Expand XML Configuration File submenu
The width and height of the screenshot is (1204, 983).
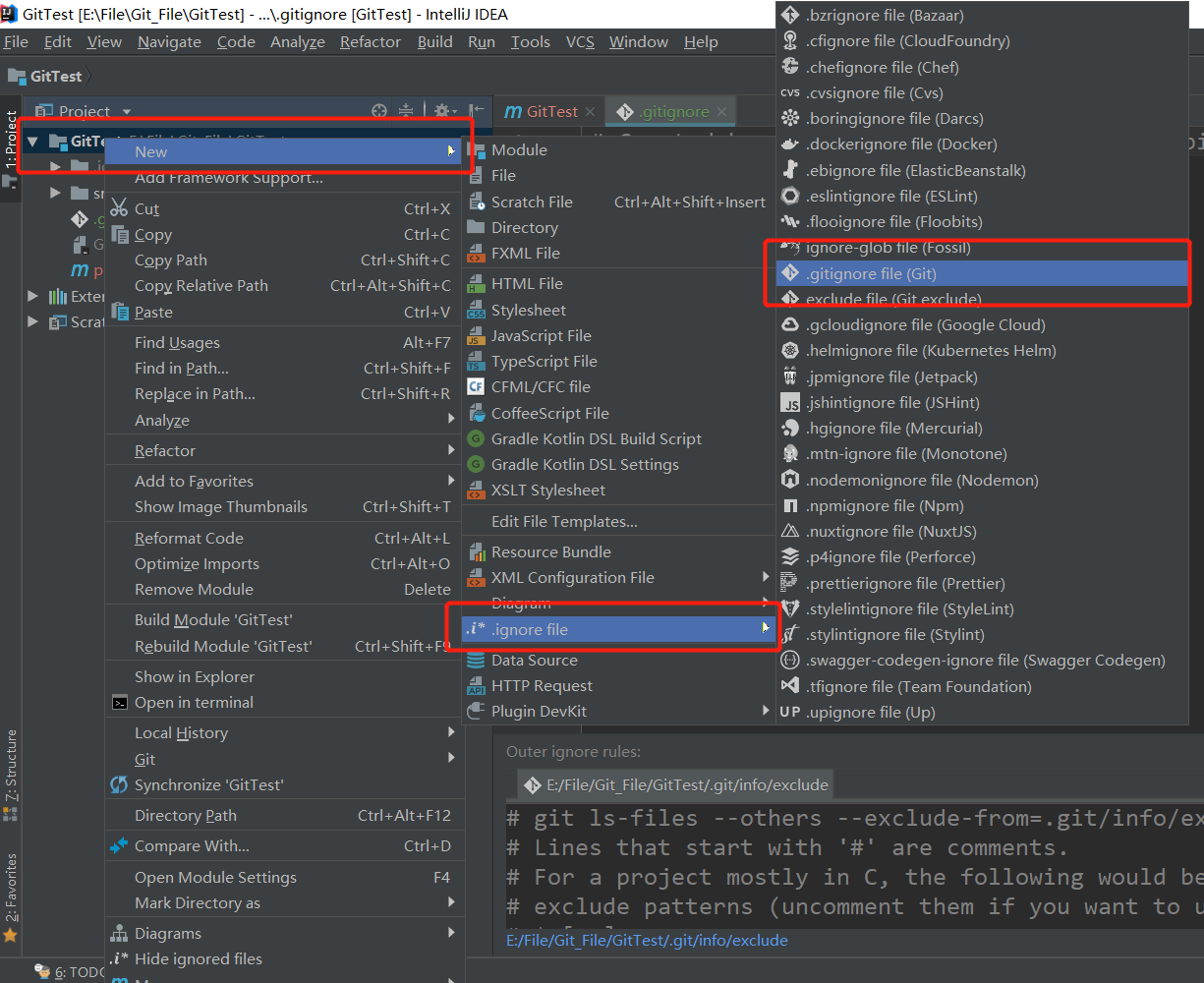click(766, 577)
